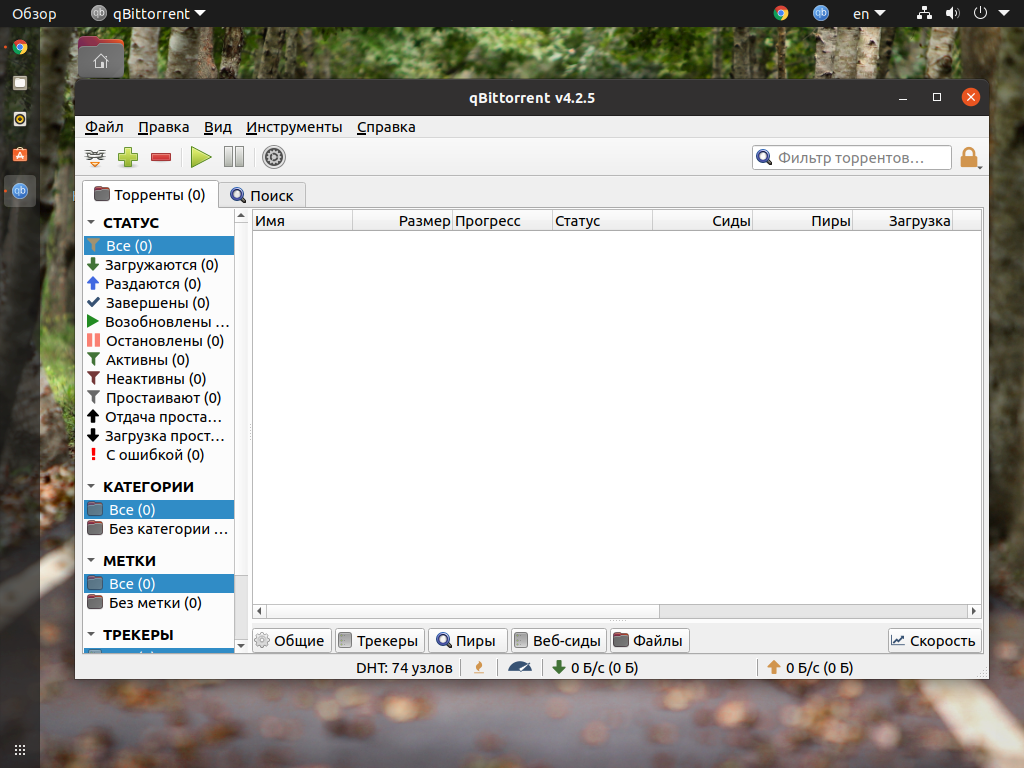Image resolution: width=1024 pixels, height=768 pixels.
Task: Open the Правка menu
Action: (163, 127)
